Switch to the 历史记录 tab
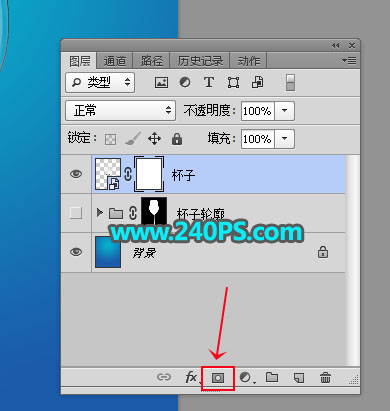The image size is (390, 411). point(200,61)
